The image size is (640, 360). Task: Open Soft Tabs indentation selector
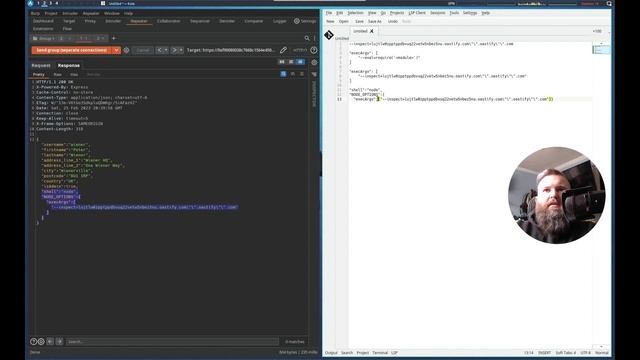click(x=566, y=353)
